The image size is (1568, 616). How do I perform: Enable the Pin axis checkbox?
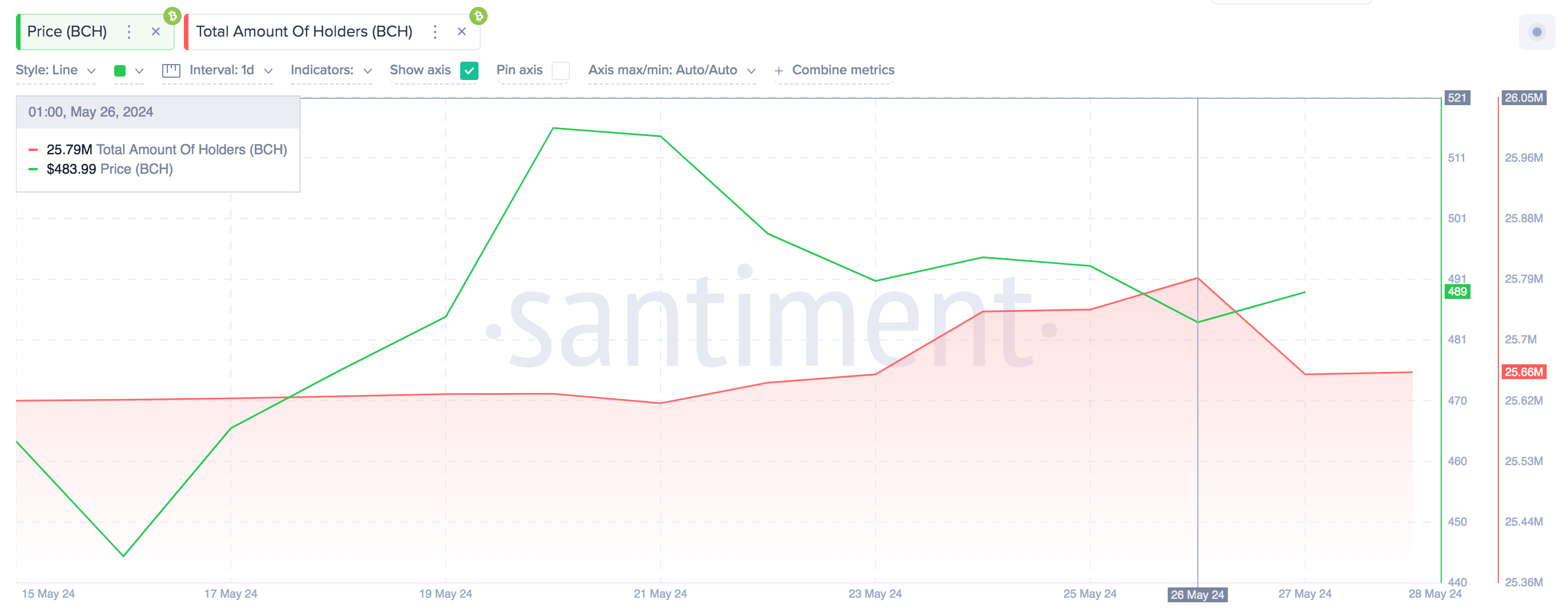[561, 71]
